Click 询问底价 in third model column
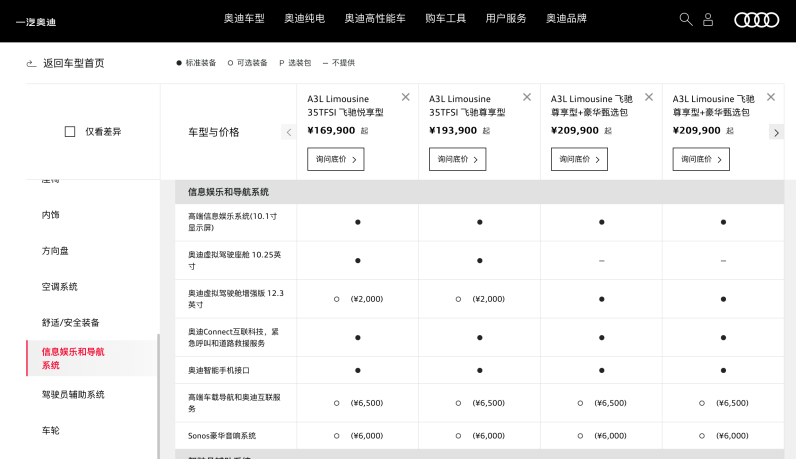This screenshot has height=459, width=796. [579, 159]
